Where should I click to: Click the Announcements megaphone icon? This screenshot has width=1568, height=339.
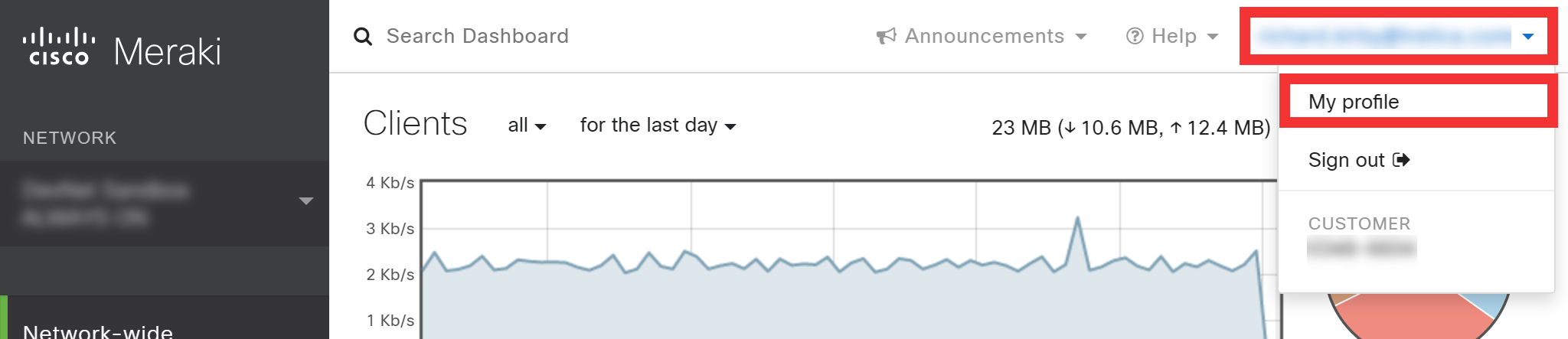(x=886, y=36)
